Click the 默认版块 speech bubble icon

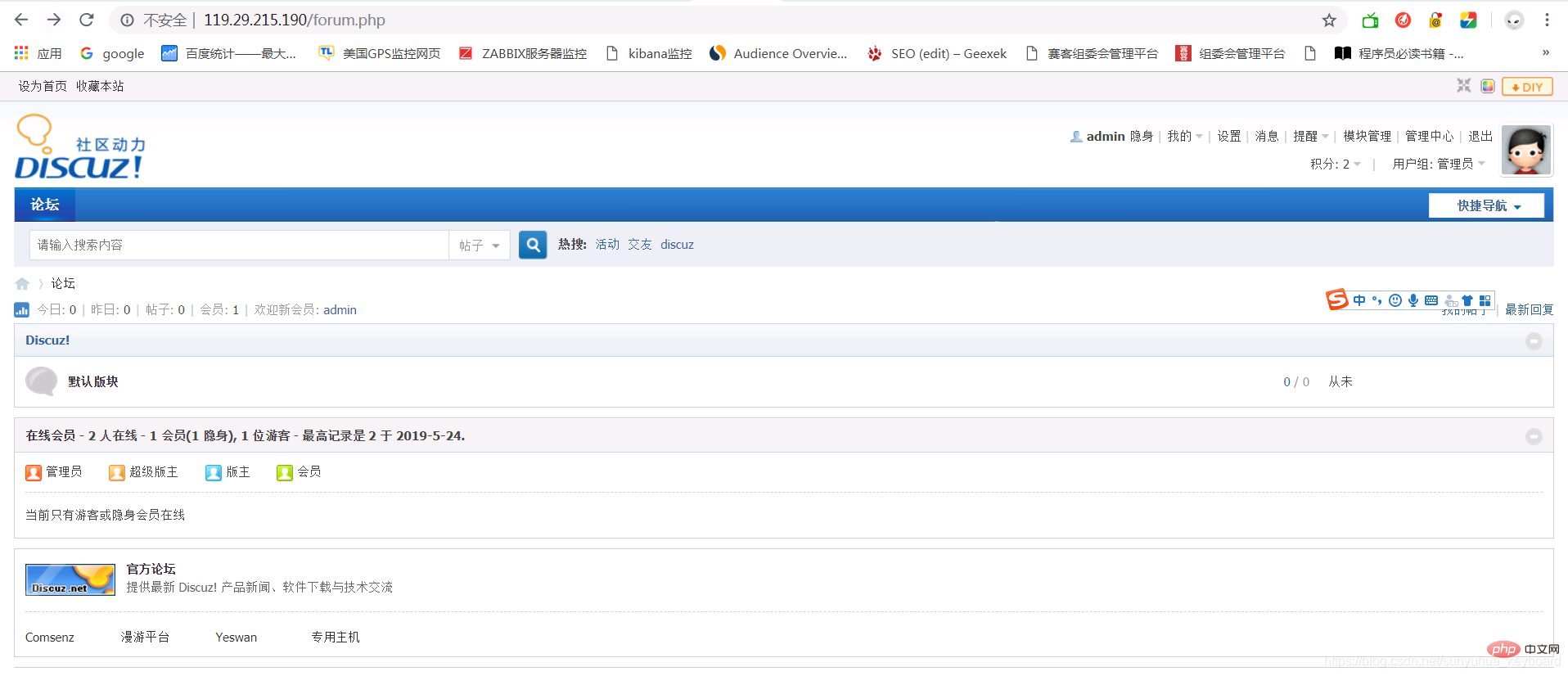41,381
